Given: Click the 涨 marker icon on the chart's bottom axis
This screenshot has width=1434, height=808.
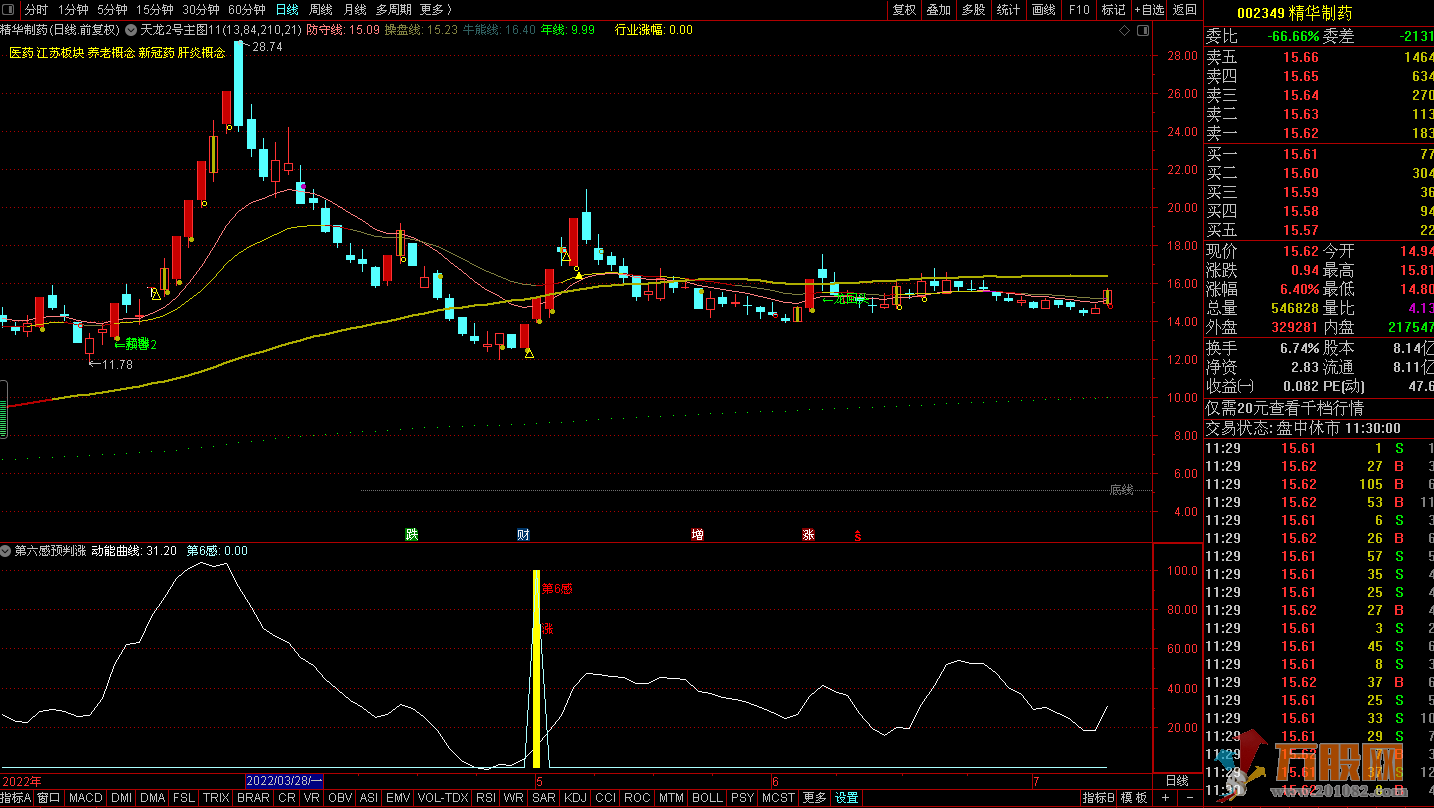Looking at the screenshot, I should (808, 535).
